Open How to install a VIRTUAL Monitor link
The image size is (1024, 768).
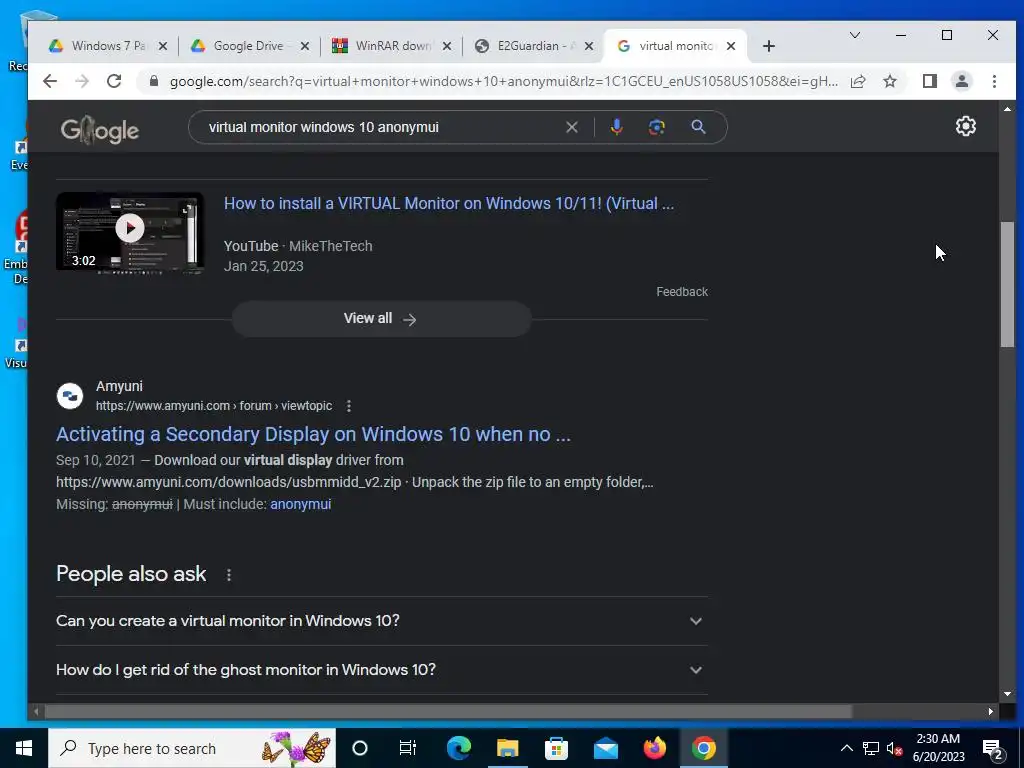click(449, 203)
